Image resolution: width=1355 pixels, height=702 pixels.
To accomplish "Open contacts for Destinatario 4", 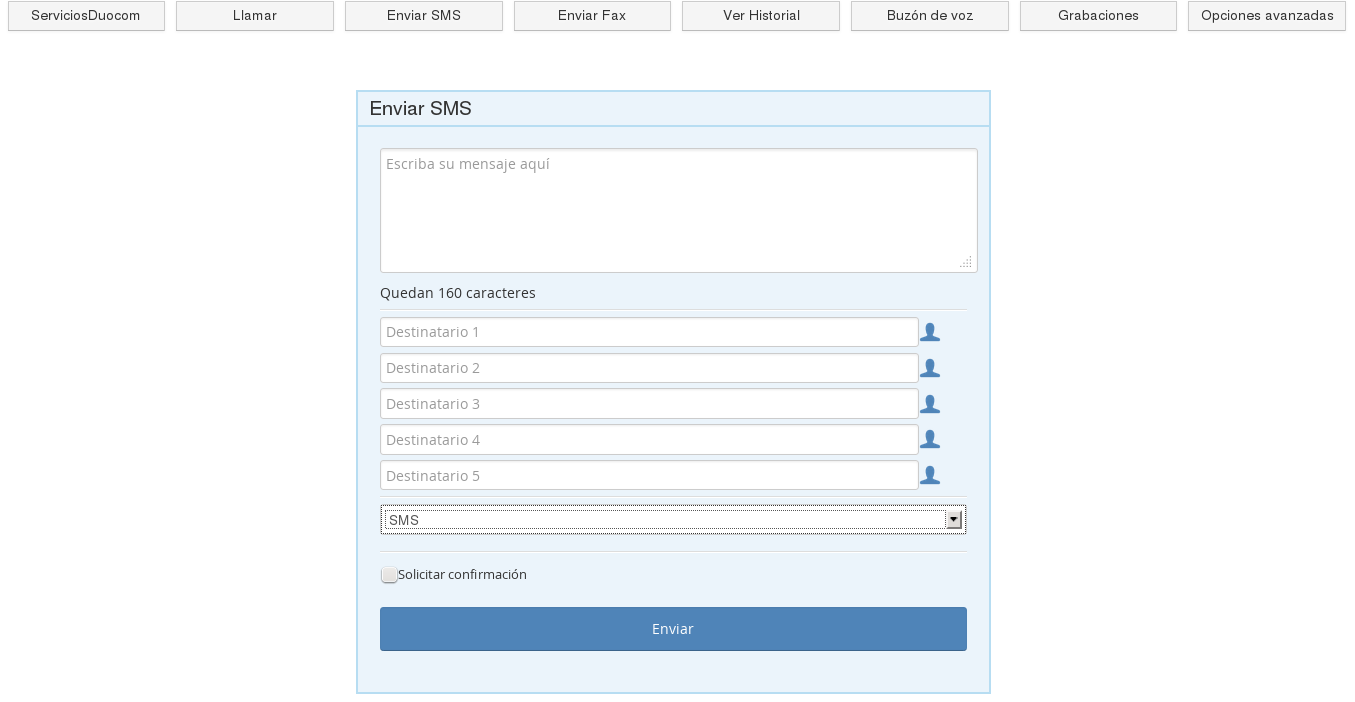I will point(930,439).
